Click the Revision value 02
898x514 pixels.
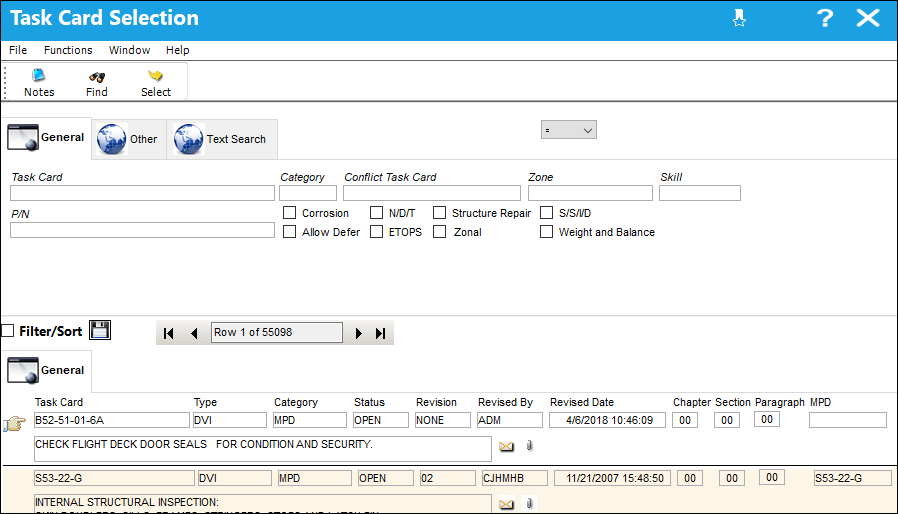coord(448,478)
